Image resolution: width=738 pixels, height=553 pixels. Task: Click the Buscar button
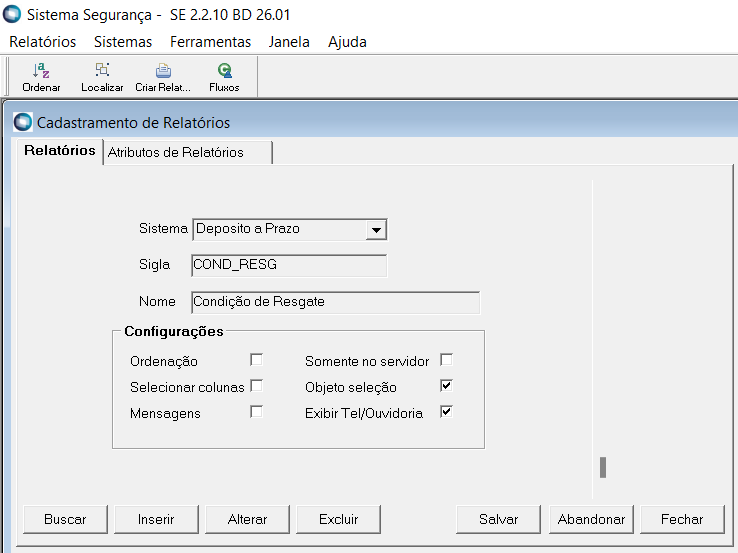point(65,519)
